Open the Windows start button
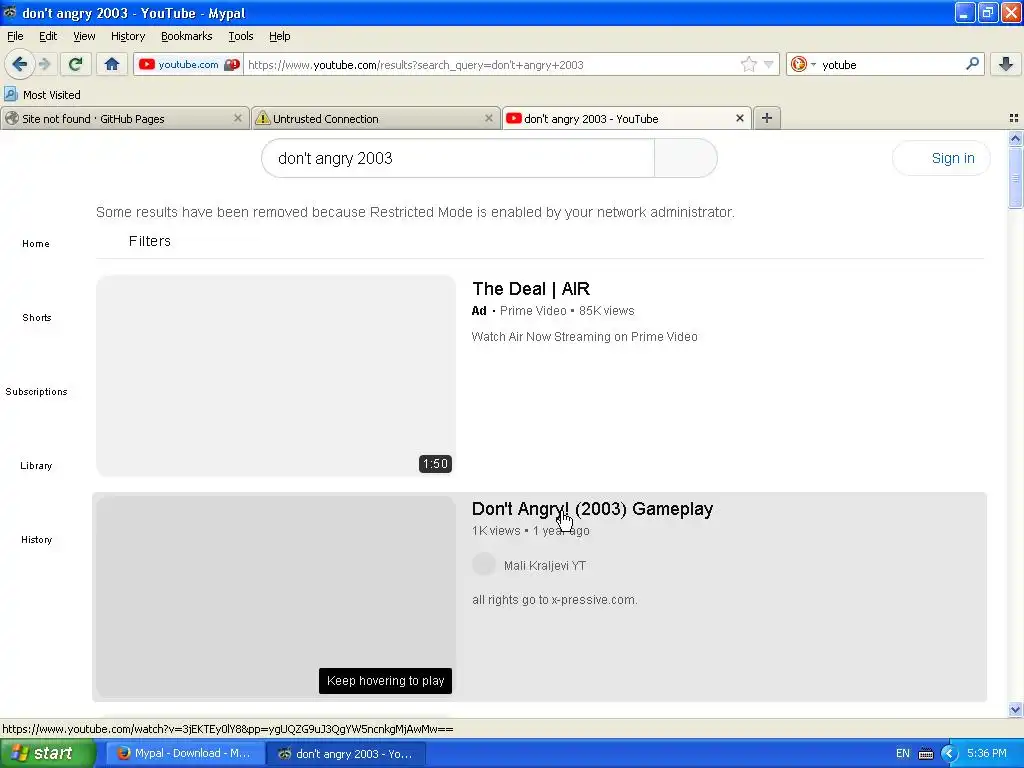 pyautogui.click(x=48, y=753)
